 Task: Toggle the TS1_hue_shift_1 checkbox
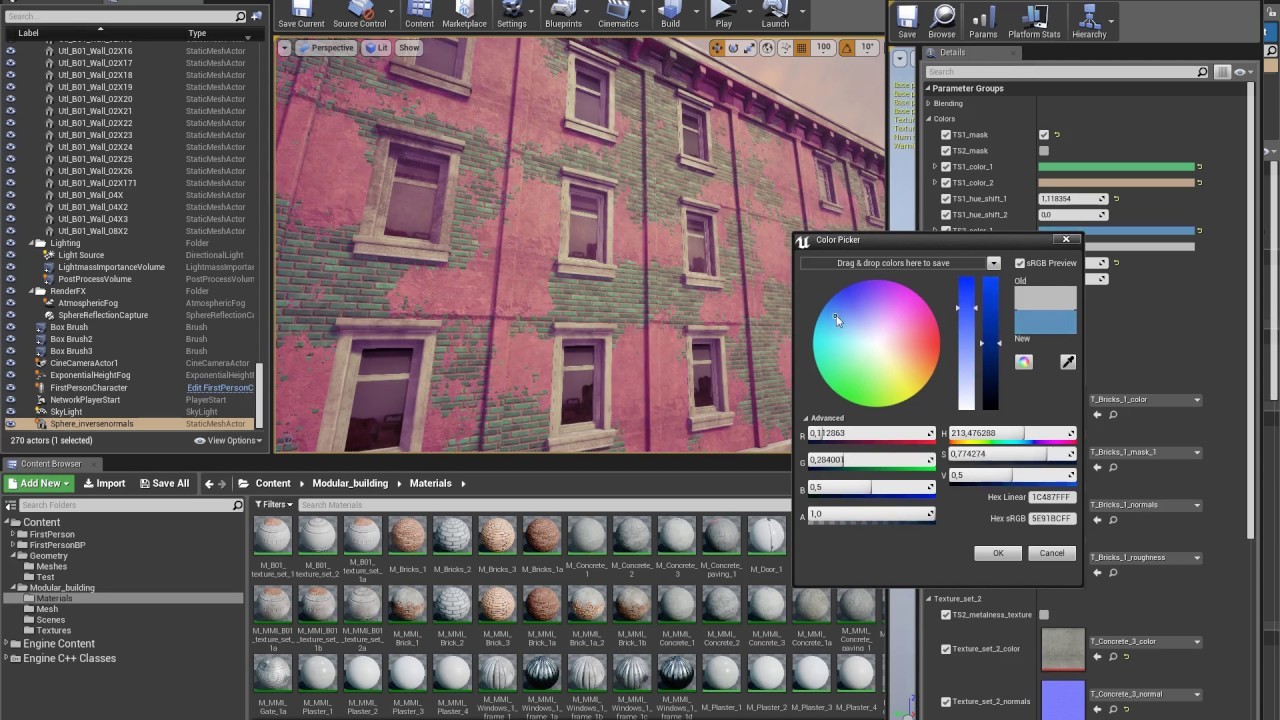pos(945,198)
